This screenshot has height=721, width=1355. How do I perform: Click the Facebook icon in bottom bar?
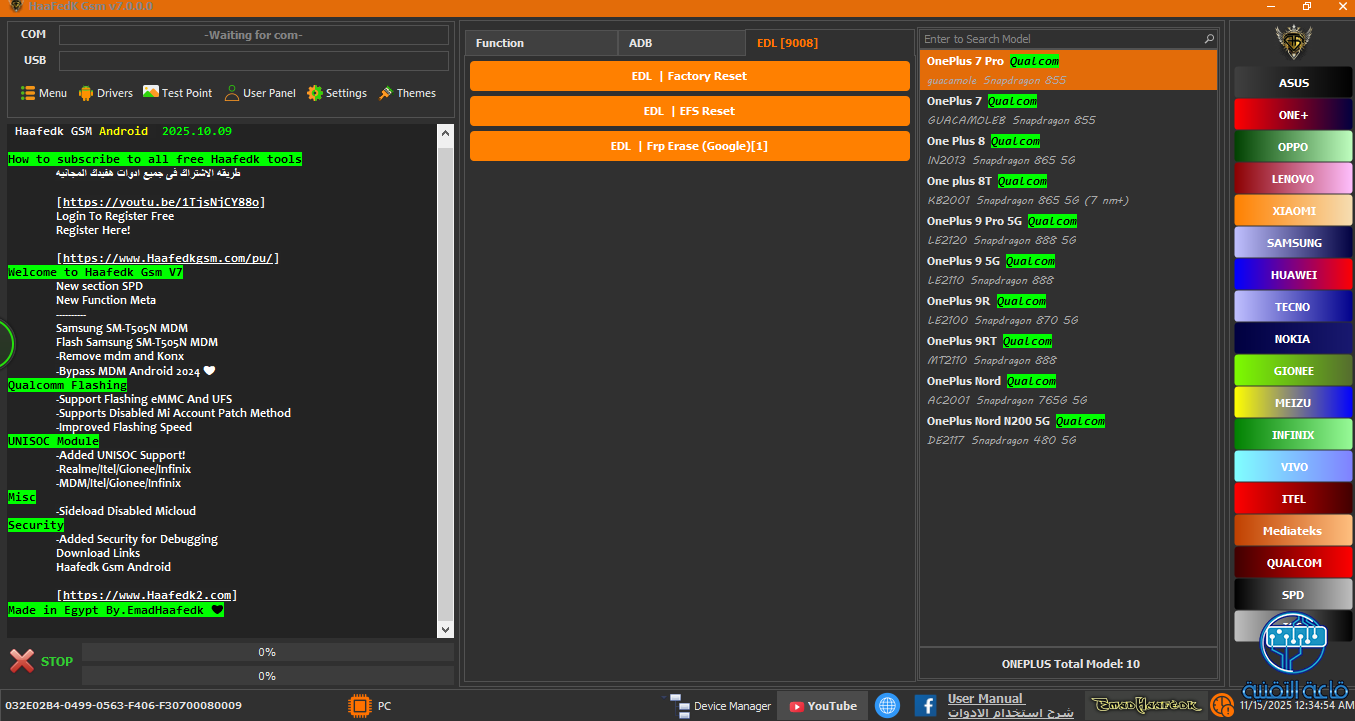tap(925, 706)
